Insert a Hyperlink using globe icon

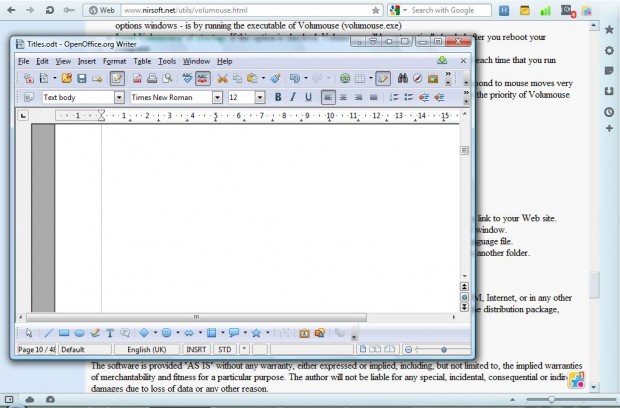[344, 78]
